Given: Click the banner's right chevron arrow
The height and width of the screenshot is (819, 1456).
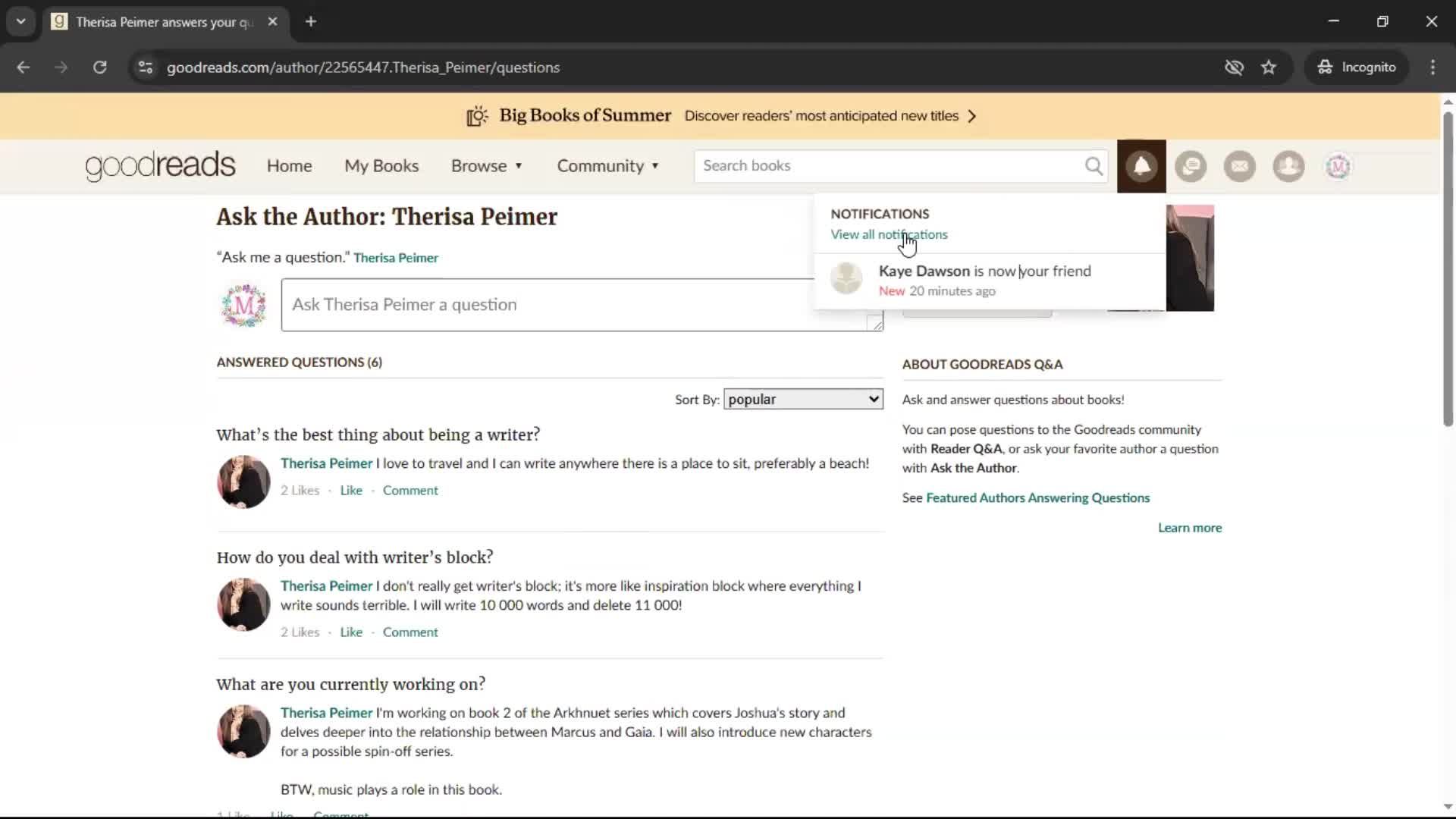Looking at the screenshot, I should point(972,116).
